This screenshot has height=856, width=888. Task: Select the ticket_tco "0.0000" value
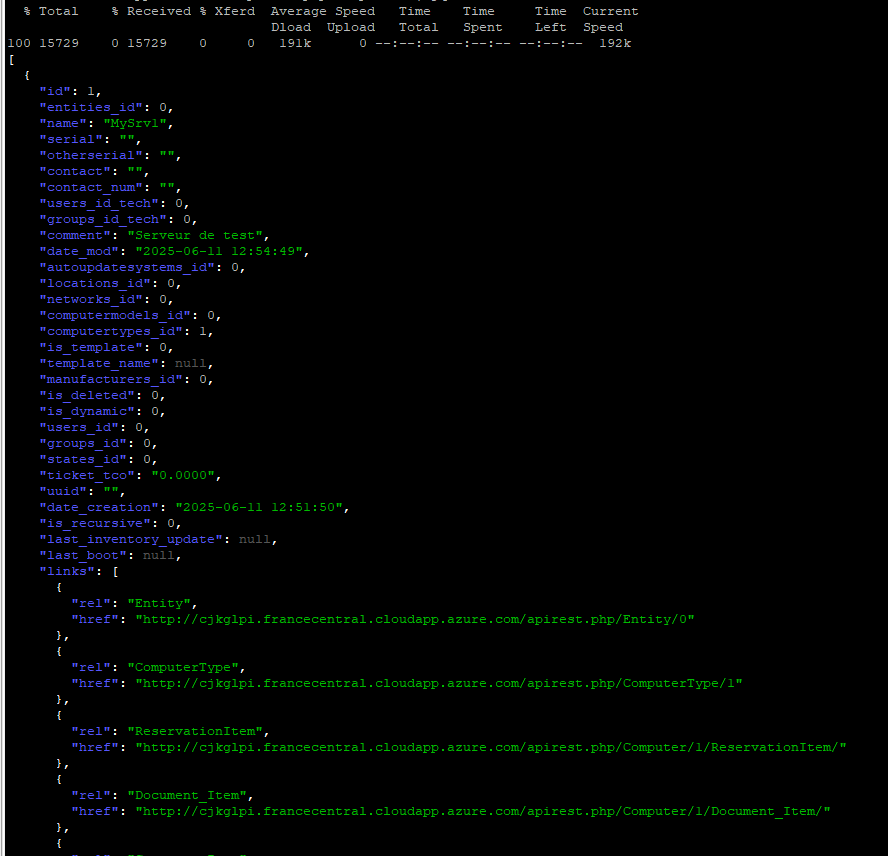point(186,476)
